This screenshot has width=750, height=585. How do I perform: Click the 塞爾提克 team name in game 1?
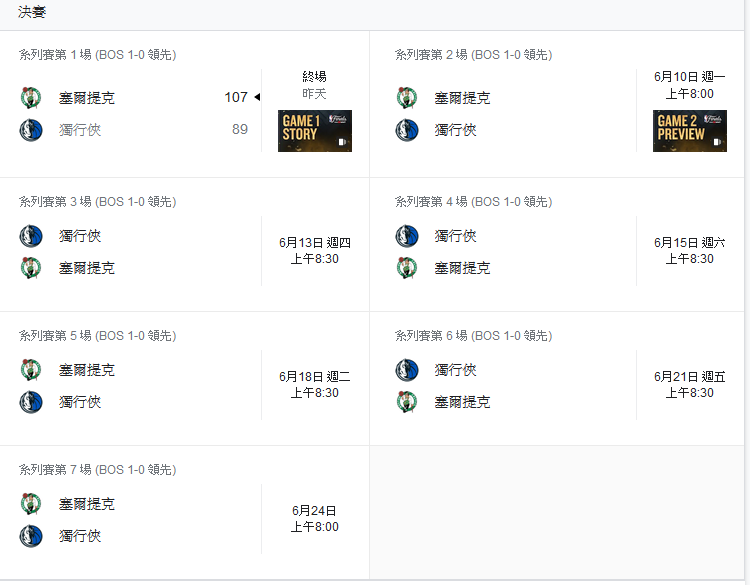[x=87, y=98]
